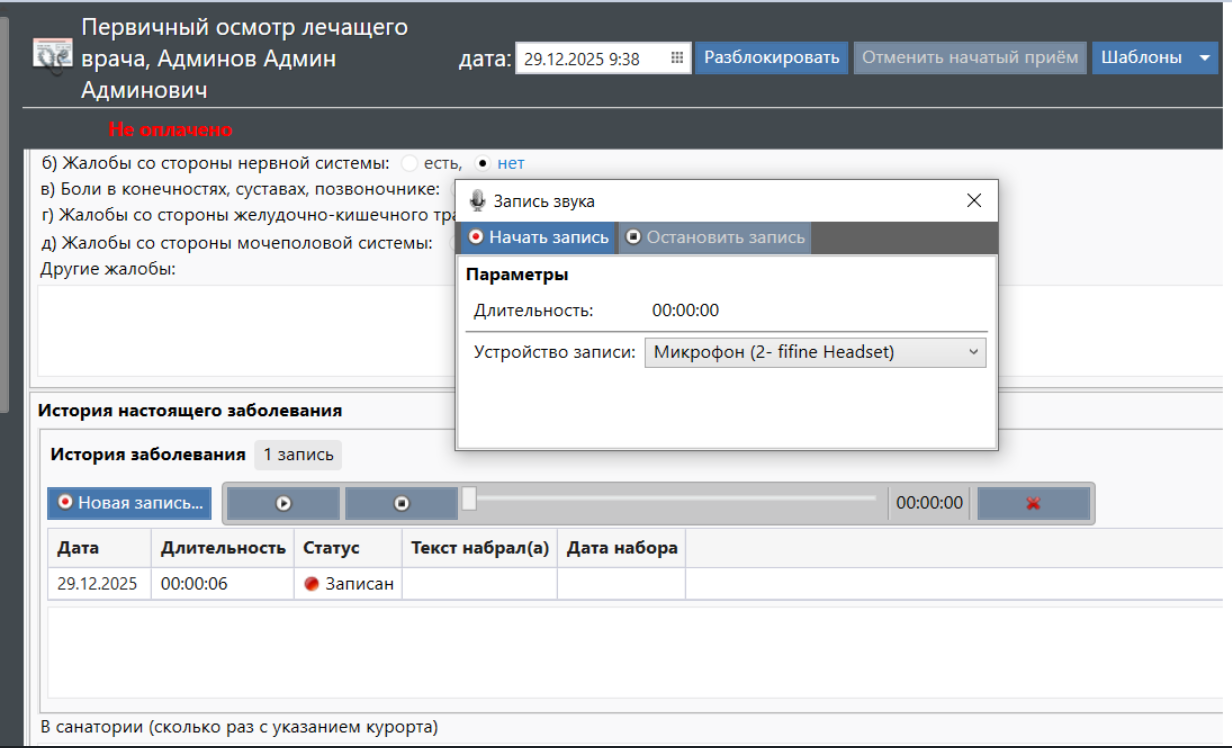Click into the Другие жалобы text area

click(240, 330)
